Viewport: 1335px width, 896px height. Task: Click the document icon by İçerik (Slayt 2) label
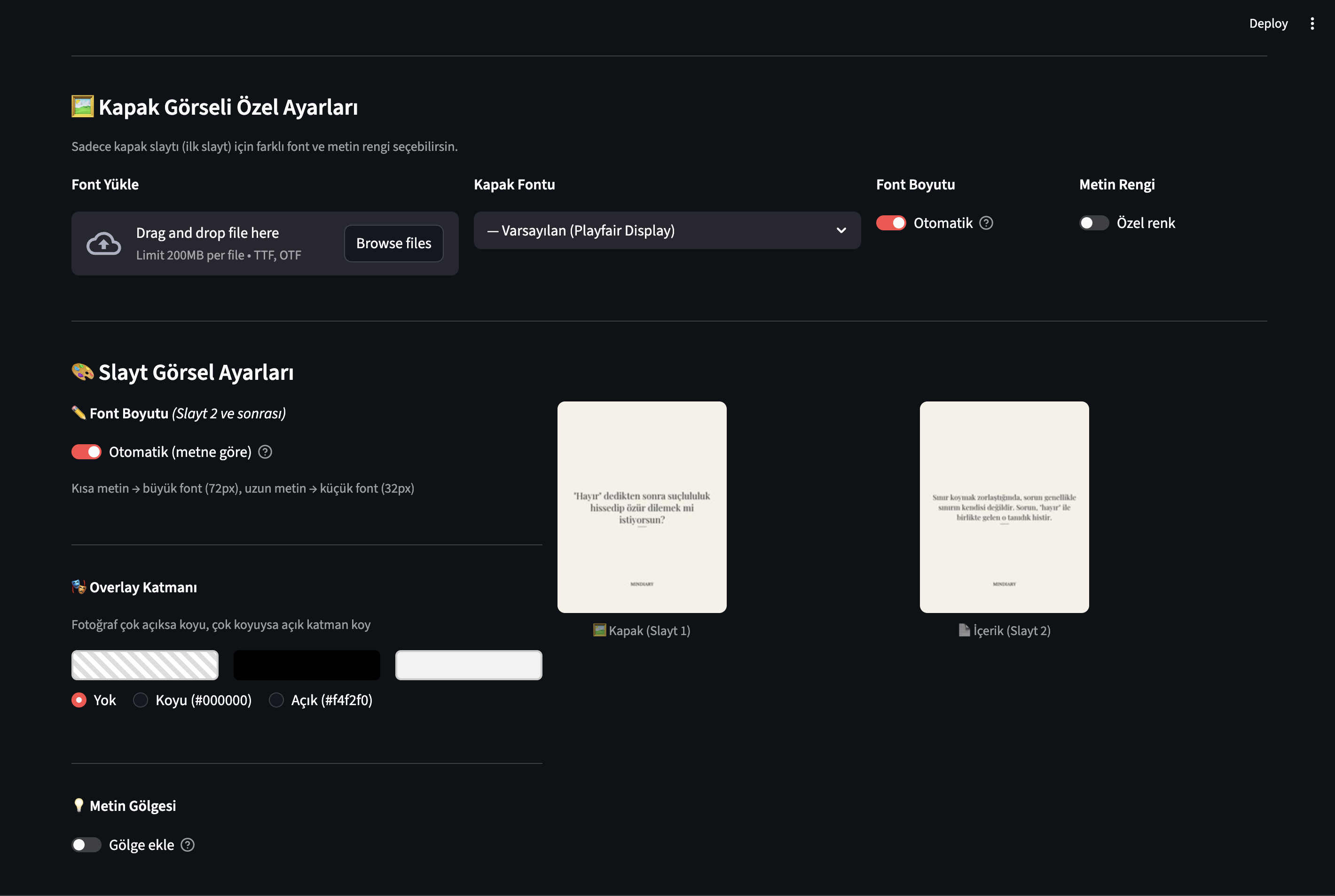964,630
